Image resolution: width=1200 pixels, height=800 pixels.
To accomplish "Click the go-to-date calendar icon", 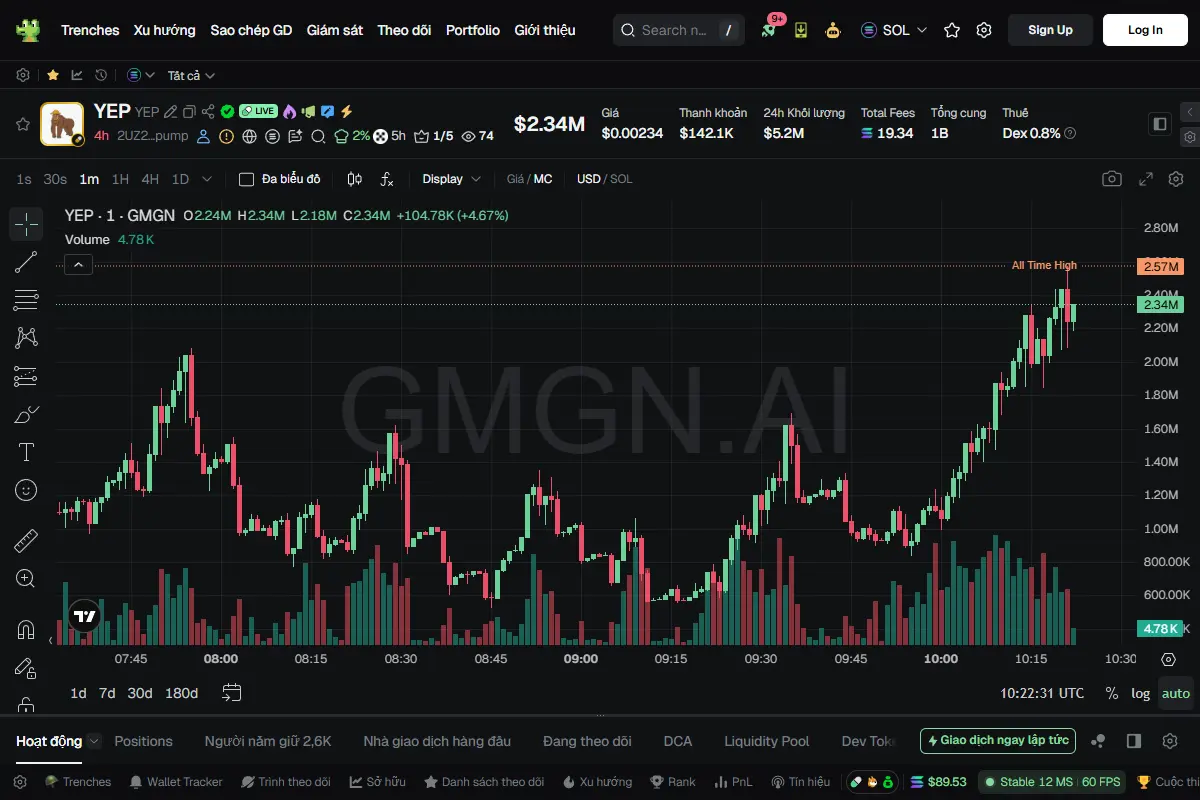I will [x=232, y=692].
